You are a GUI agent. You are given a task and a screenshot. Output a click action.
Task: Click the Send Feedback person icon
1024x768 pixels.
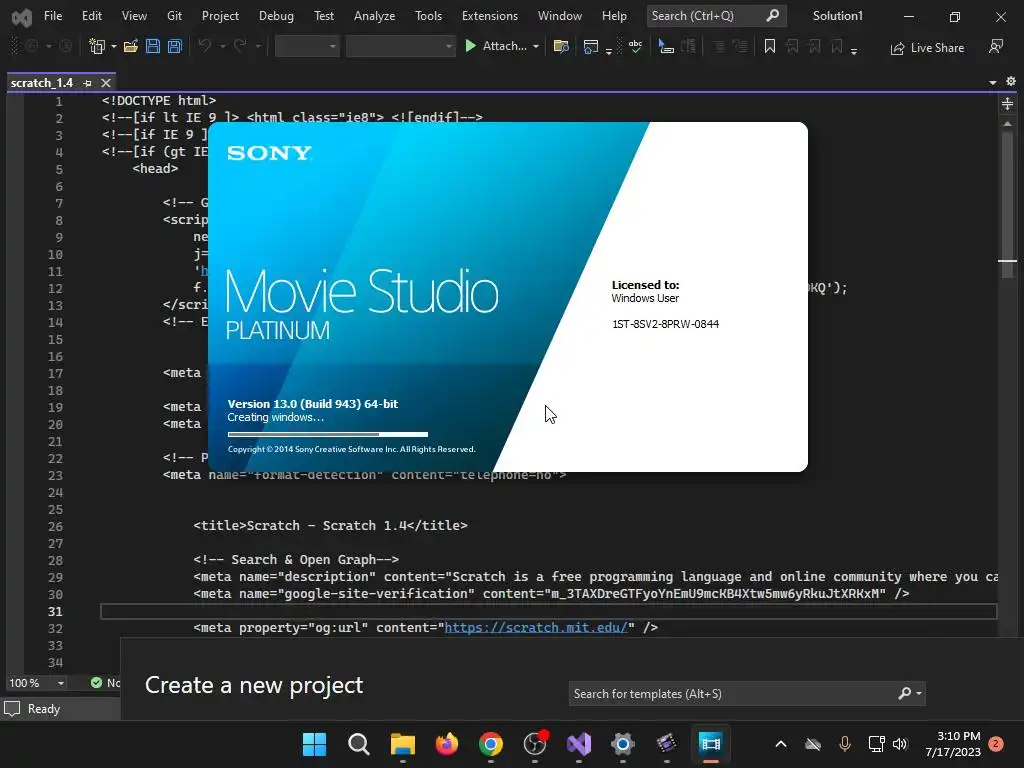(995, 46)
